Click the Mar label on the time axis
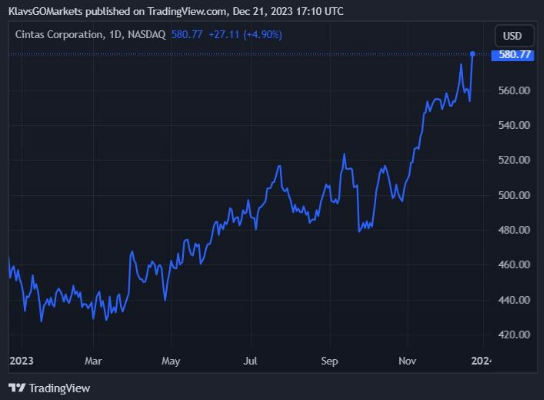The height and width of the screenshot is (400, 544). [93, 361]
